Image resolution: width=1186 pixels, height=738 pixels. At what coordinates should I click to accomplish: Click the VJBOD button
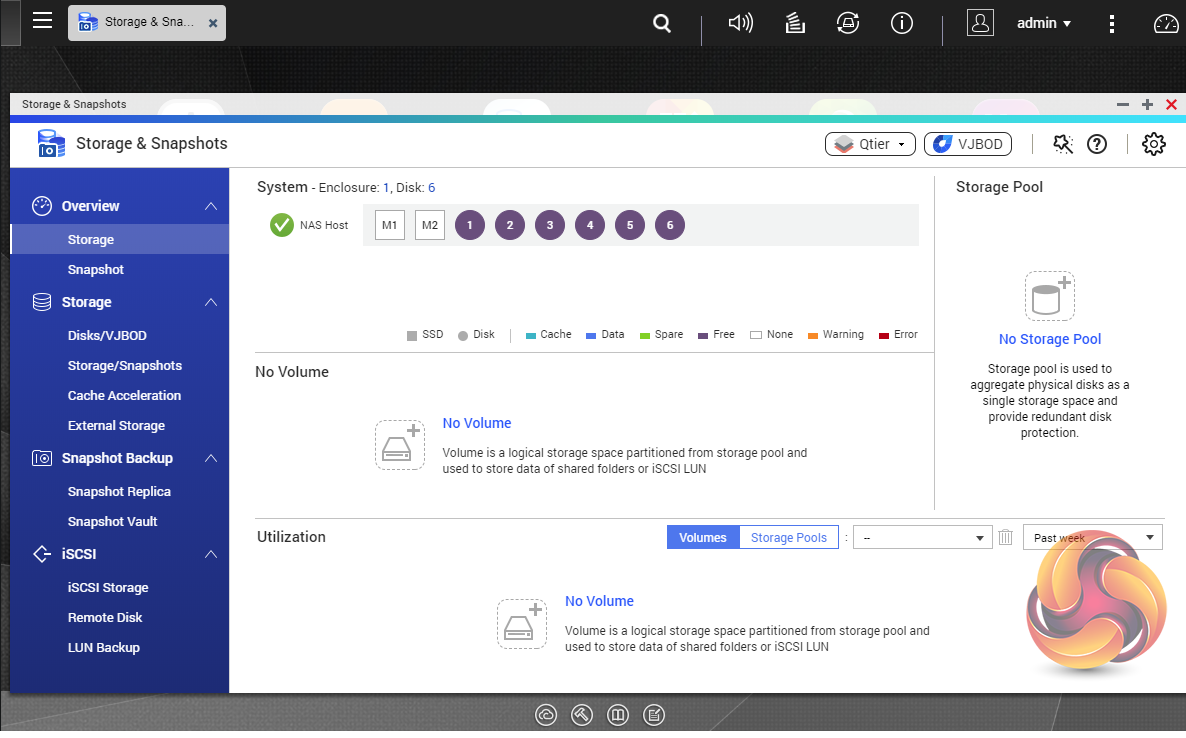(967, 144)
